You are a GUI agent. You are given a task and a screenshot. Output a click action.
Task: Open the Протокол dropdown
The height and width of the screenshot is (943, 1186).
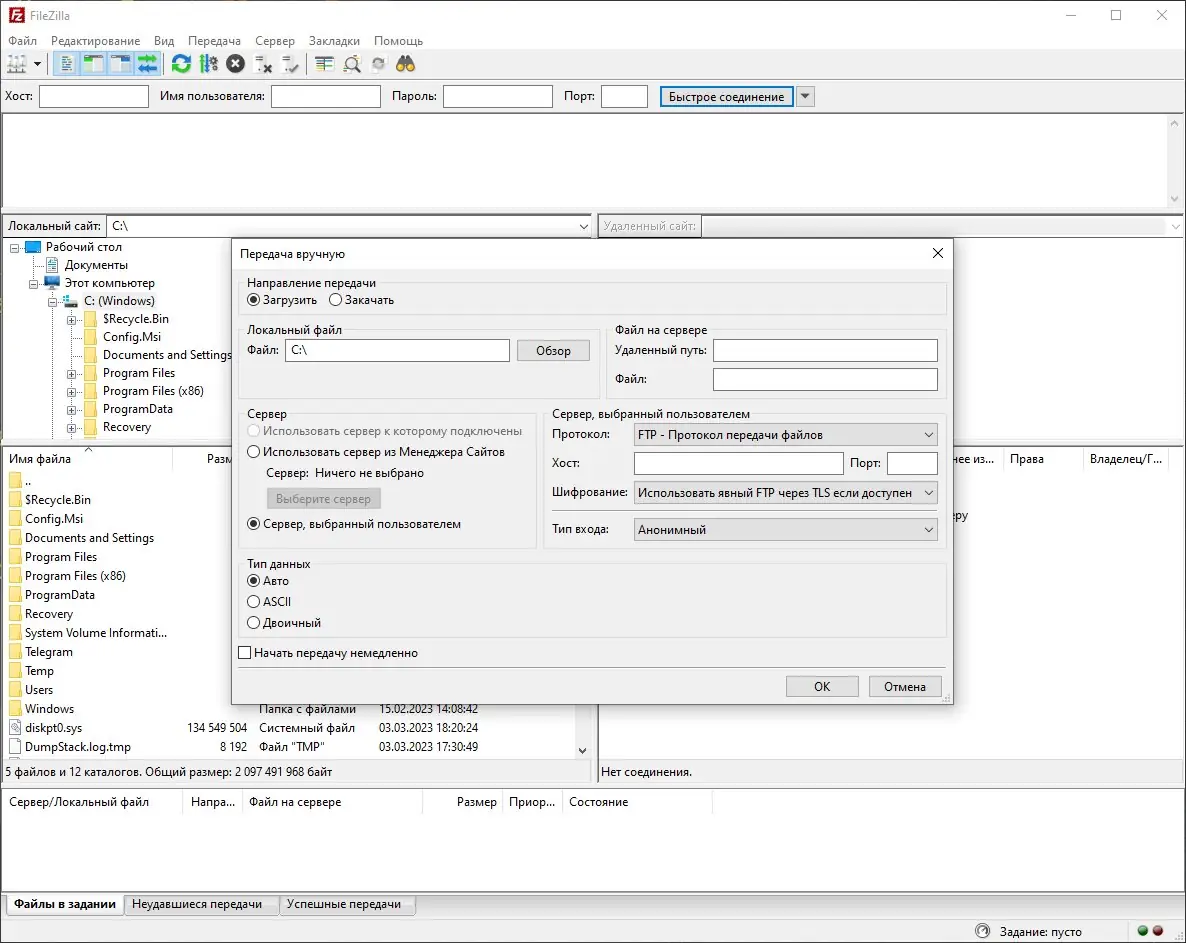pos(786,435)
